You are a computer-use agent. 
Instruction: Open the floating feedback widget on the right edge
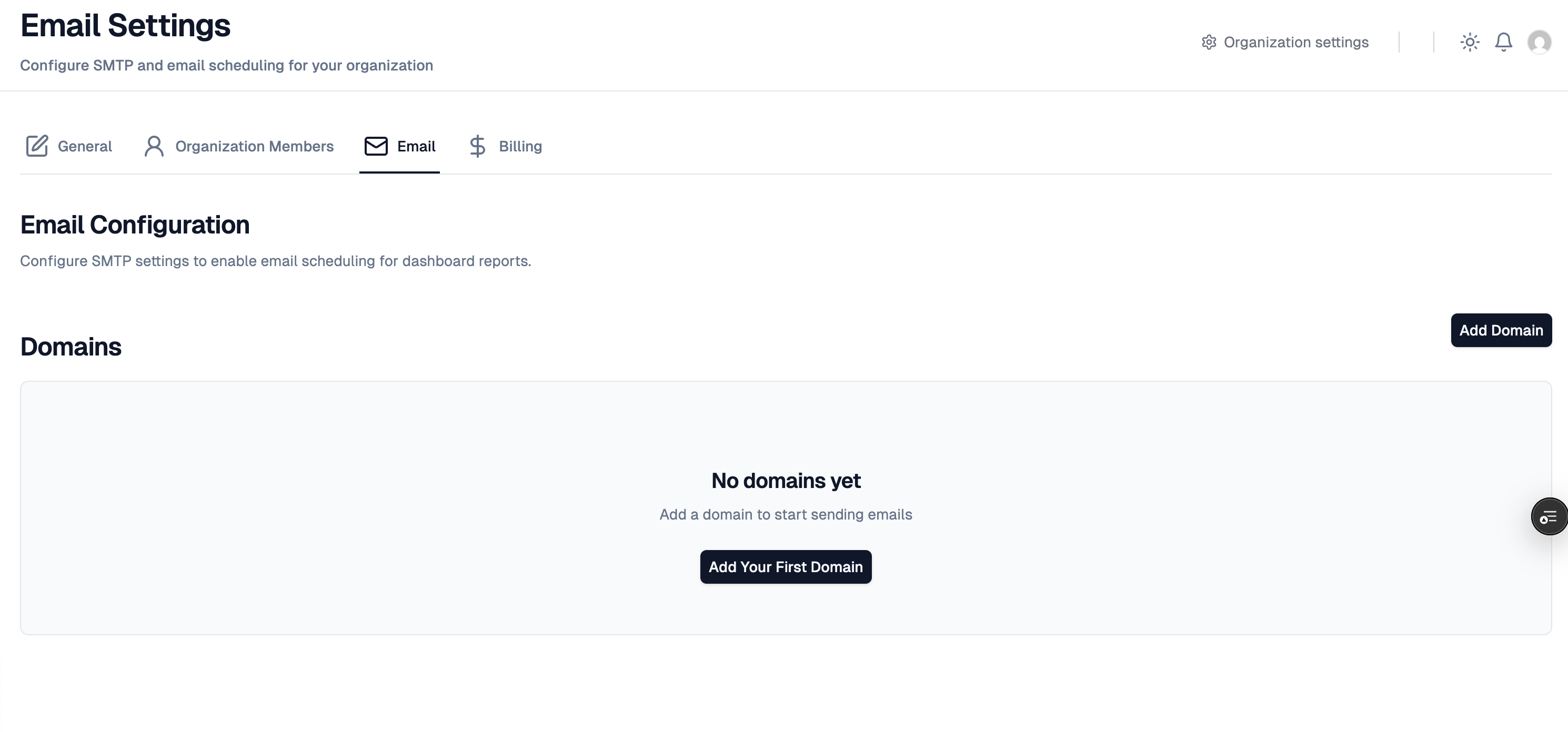coord(1549,516)
